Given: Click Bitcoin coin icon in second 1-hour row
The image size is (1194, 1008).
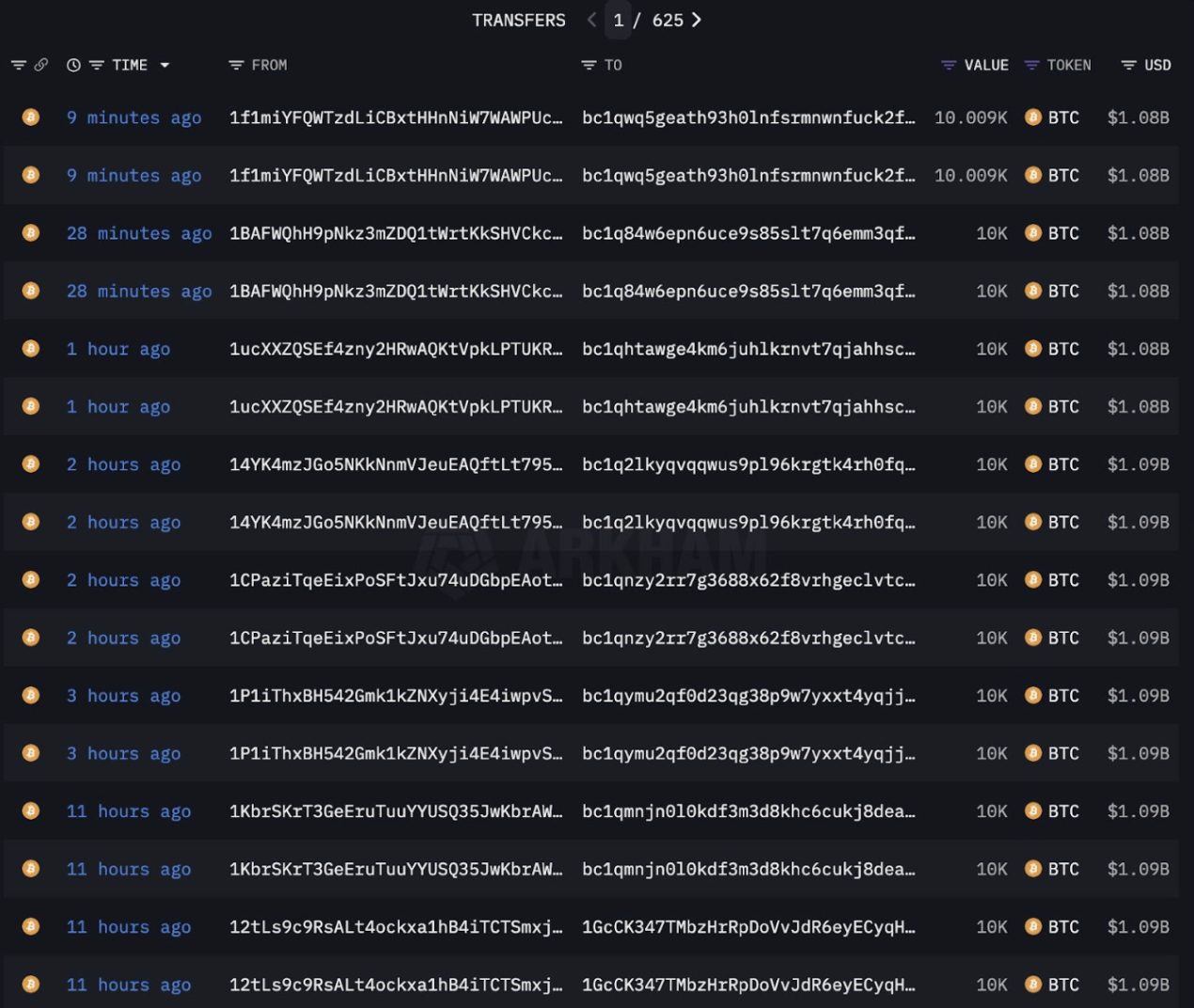Looking at the screenshot, I should coord(31,406).
